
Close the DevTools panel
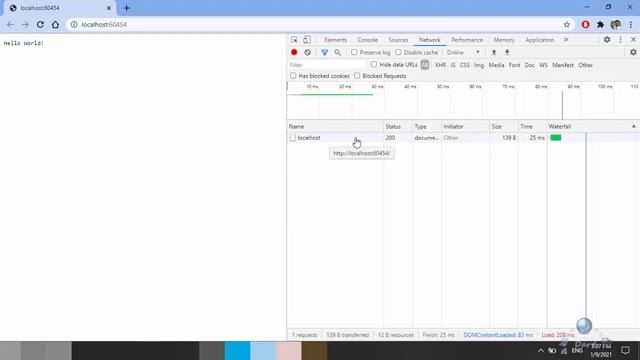(x=633, y=40)
